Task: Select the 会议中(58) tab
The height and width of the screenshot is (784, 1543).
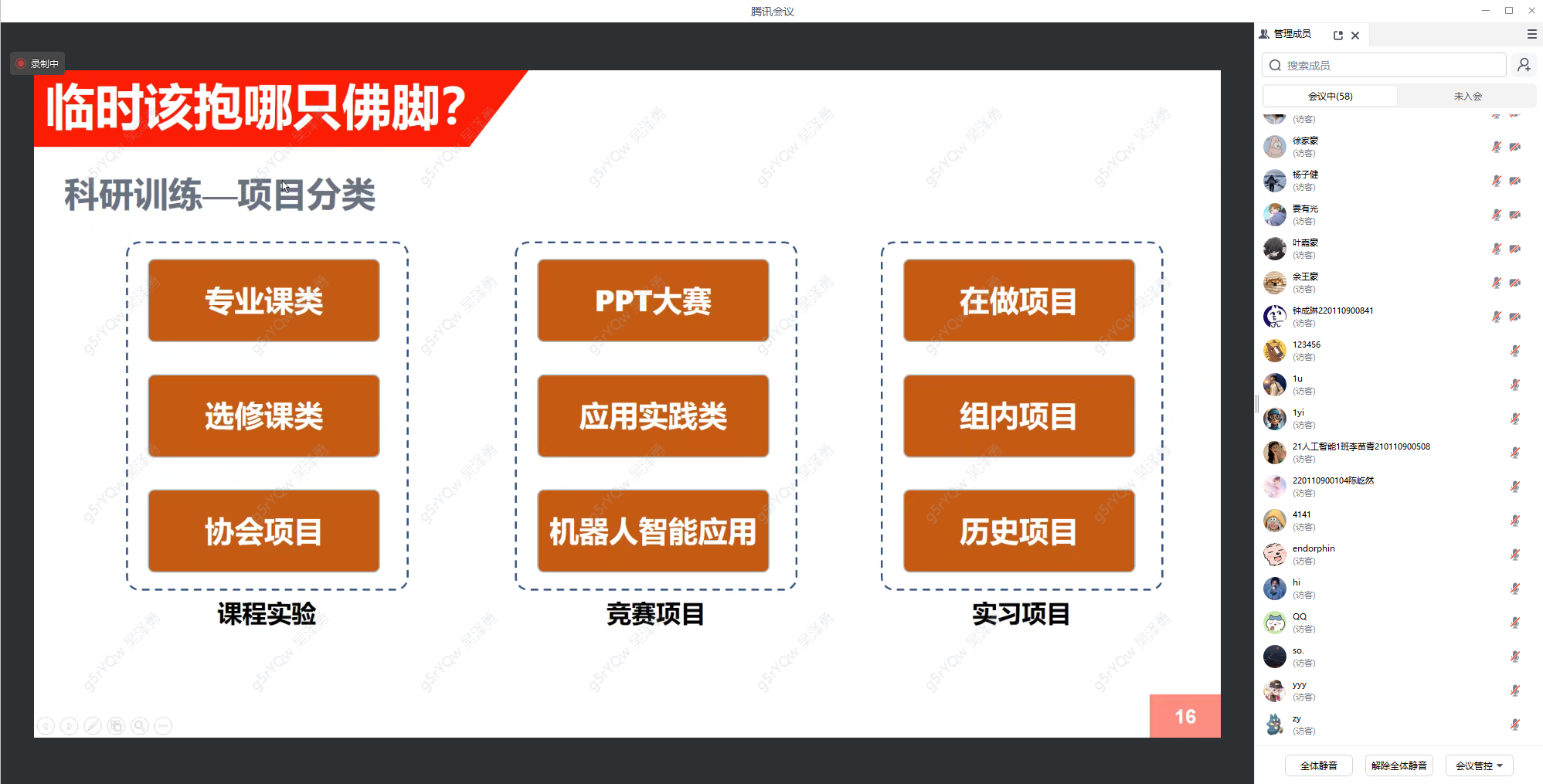Action: tap(1330, 96)
